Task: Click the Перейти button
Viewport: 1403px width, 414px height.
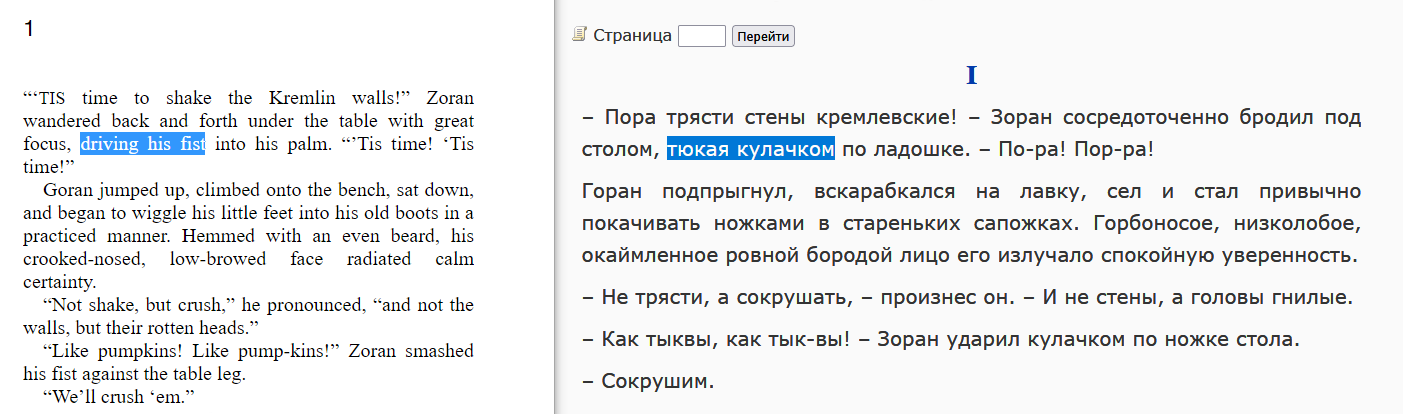Action: point(763,36)
